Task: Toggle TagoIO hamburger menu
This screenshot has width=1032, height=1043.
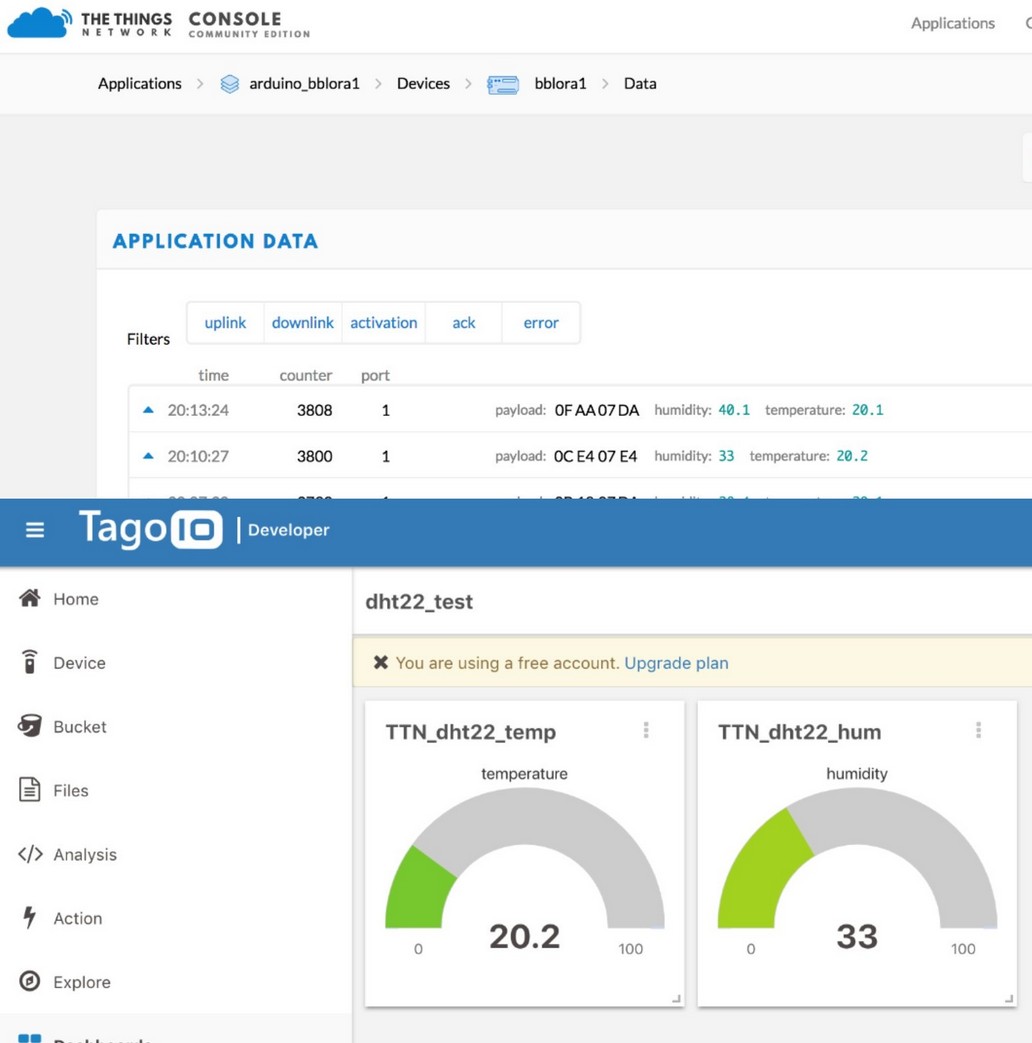Action: (x=35, y=530)
